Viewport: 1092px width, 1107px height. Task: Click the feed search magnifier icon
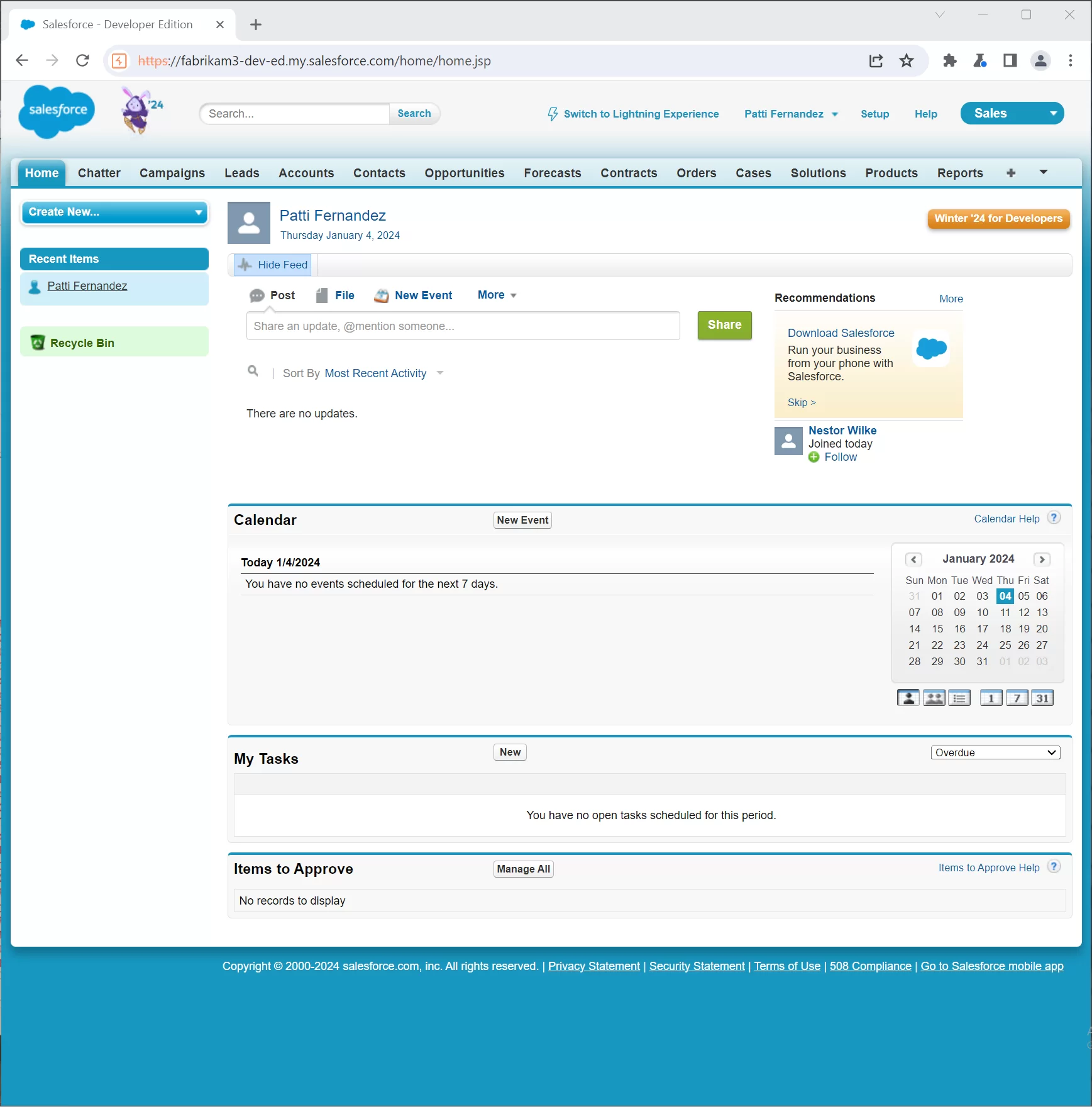click(x=253, y=371)
